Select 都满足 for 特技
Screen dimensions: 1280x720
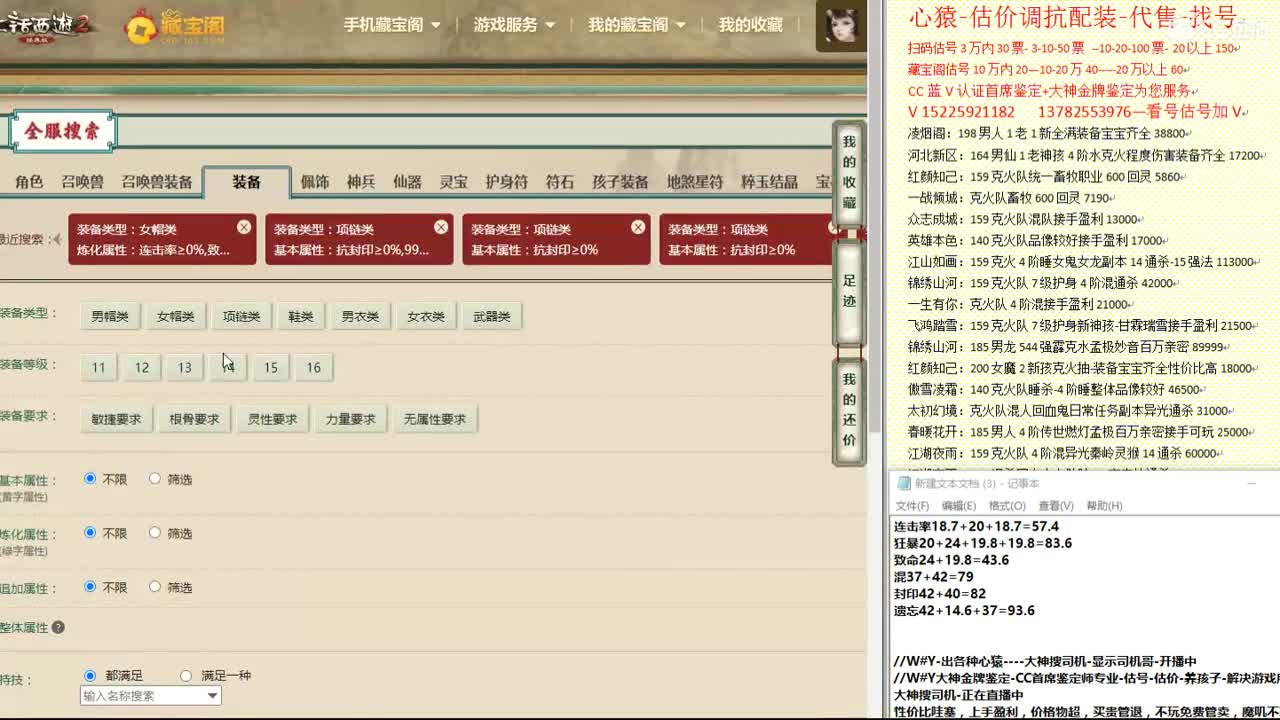pyautogui.click(x=90, y=676)
